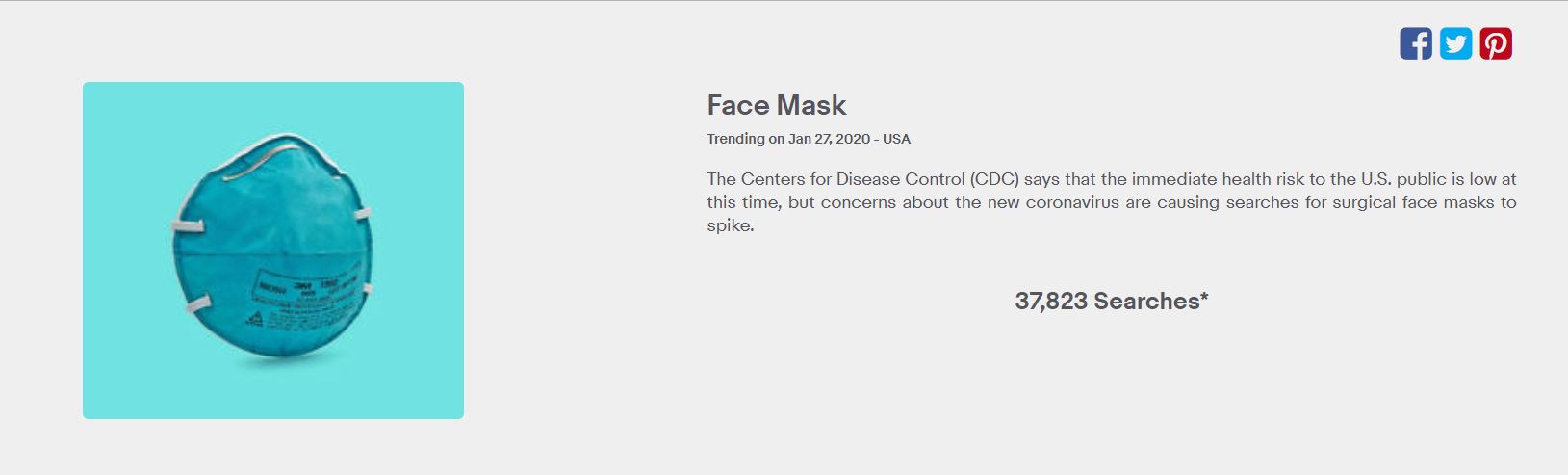This screenshot has width=1568, height=475.
Task: Click the "(CDC)" abbreviation in the description
Action: coord(994,179)
